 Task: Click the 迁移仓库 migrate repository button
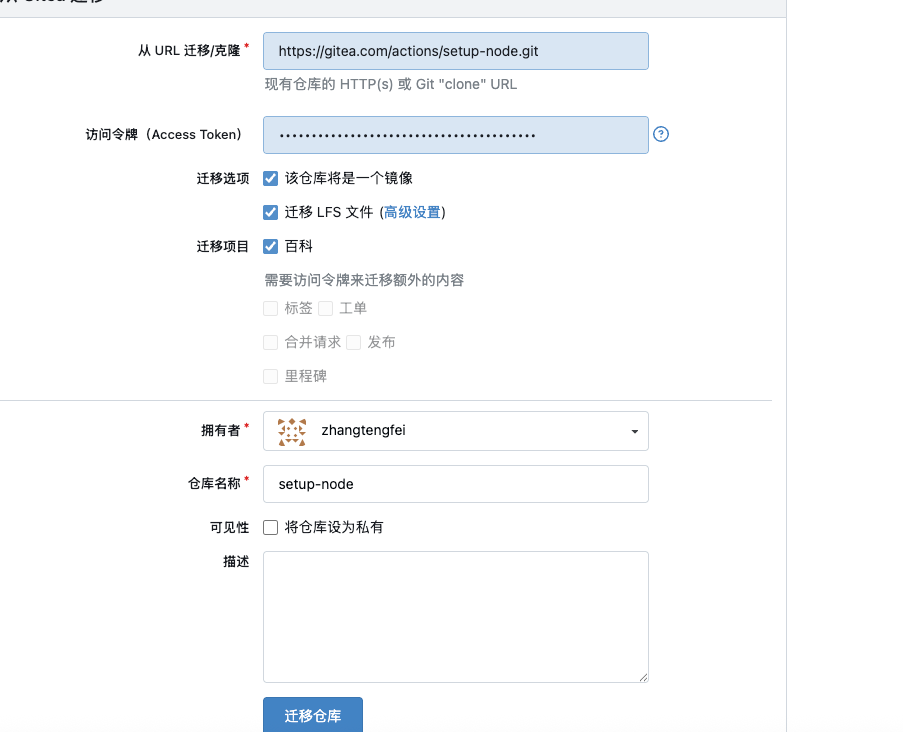pos(312,714)
